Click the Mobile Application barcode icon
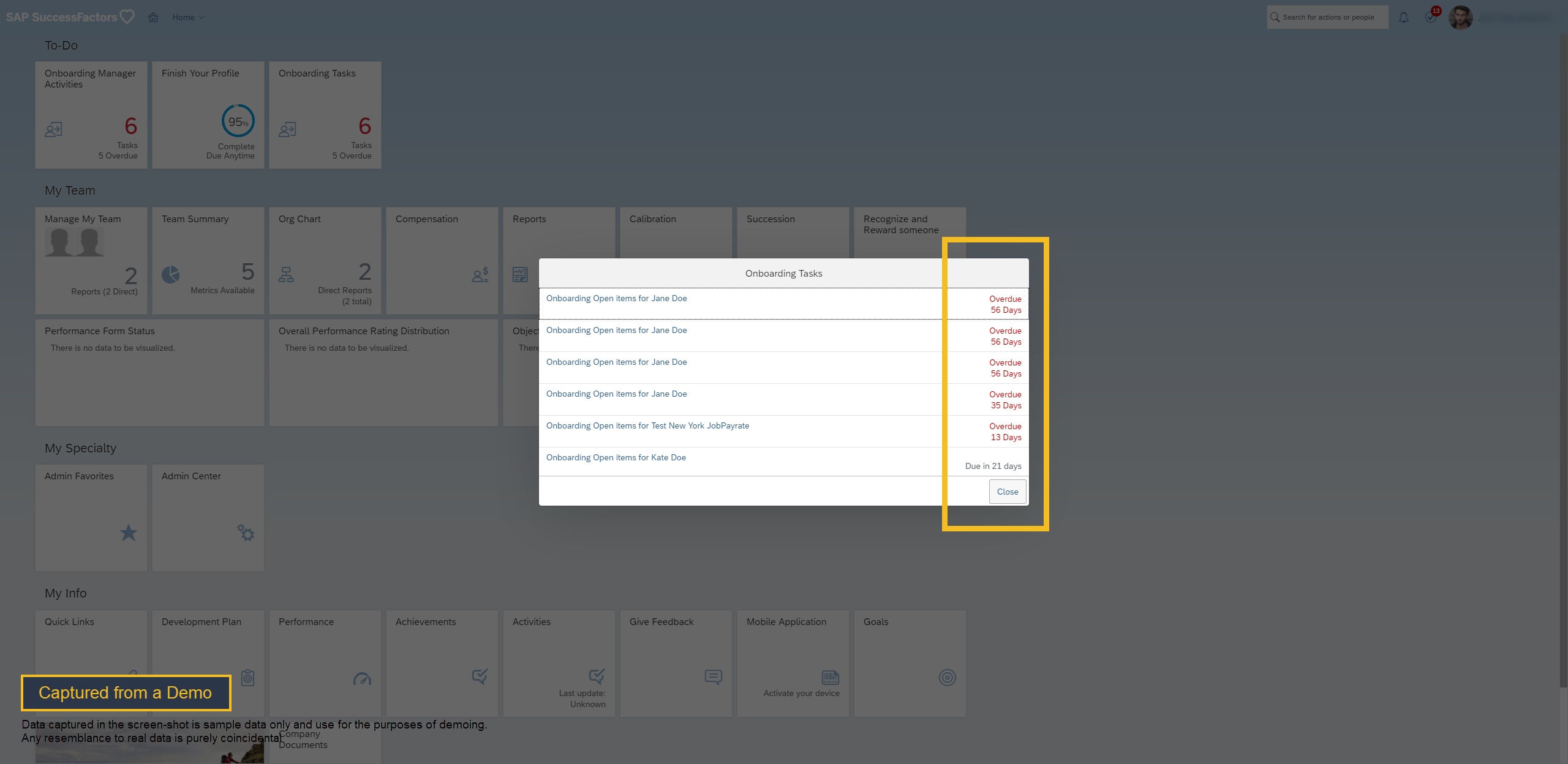This screenshot has width=1568, height=764. [831, 678]
